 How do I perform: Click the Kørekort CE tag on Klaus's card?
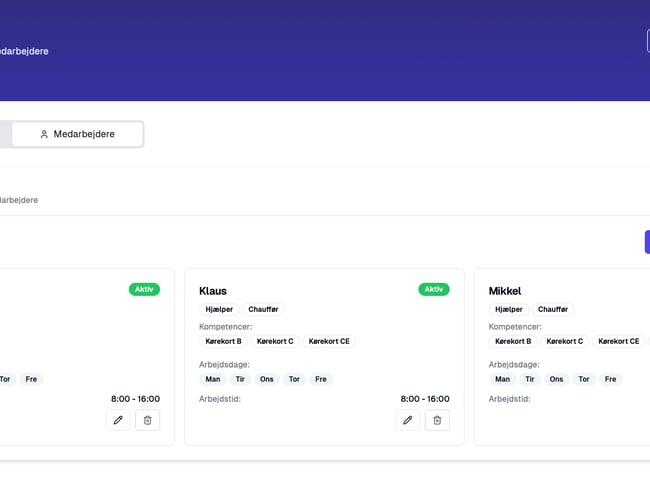click(x=329, y=341)
